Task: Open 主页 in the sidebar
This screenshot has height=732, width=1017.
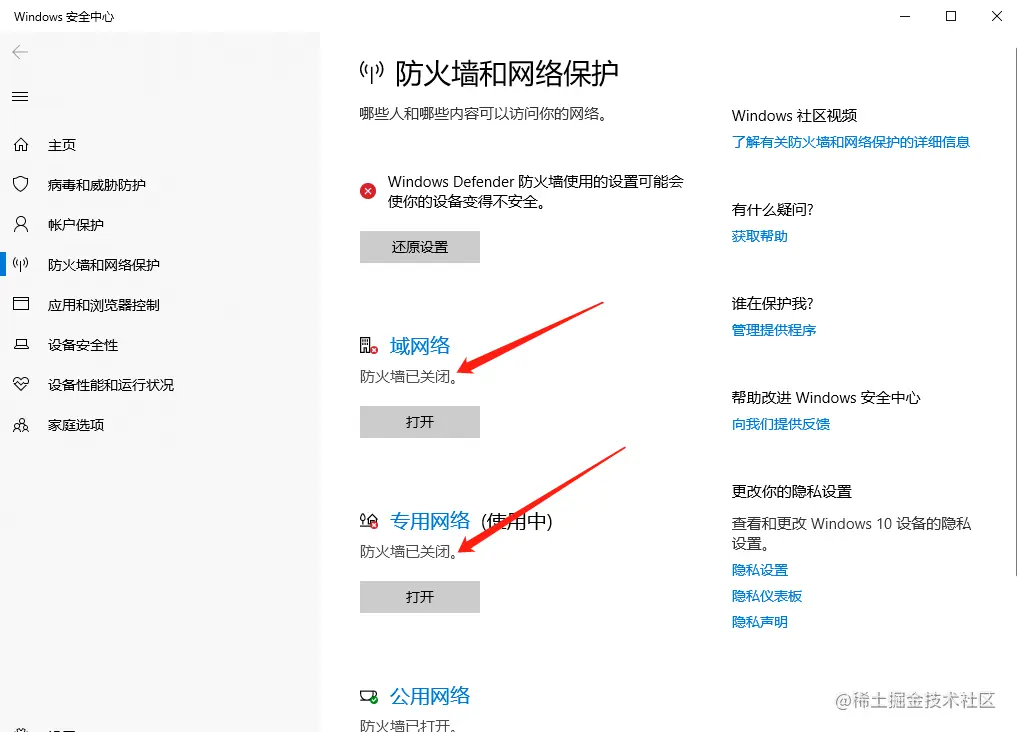Action: (62, 145)
